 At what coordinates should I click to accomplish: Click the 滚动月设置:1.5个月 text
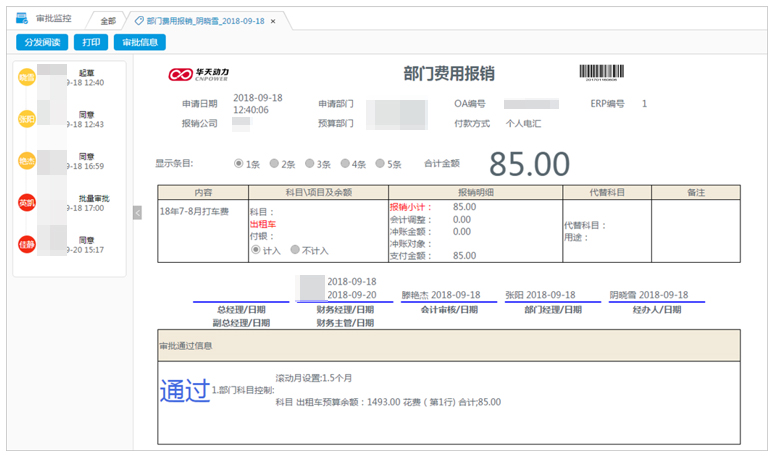(x=314, y=378)
